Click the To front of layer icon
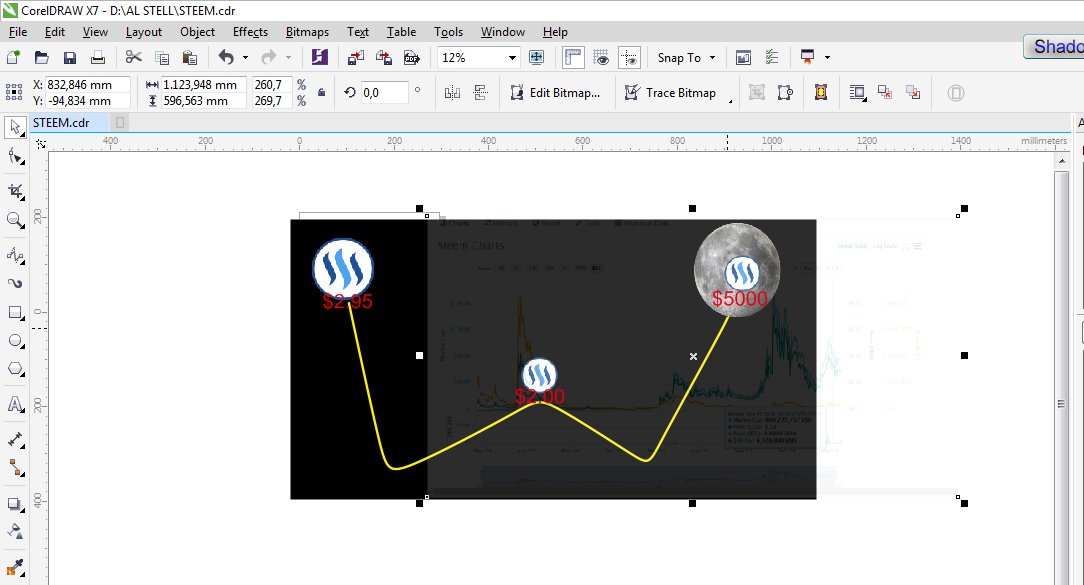 tap(884, 93)
